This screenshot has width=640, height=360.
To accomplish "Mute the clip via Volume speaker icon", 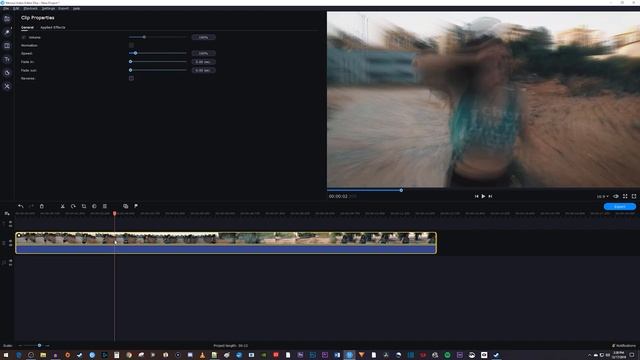I will (x=24, y=37).
